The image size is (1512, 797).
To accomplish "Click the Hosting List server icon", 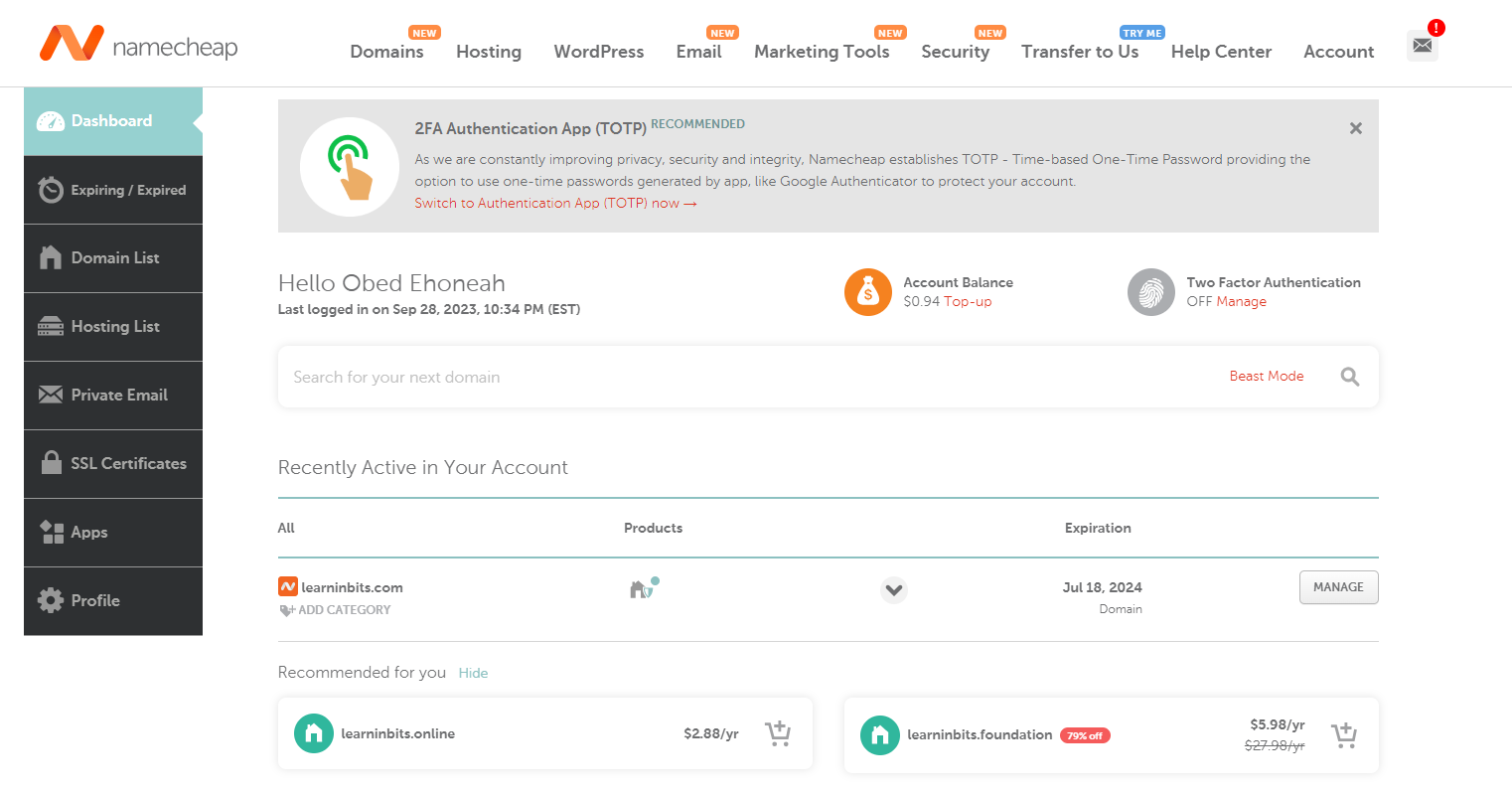I will pyautogui.click(x=51, y=326).
